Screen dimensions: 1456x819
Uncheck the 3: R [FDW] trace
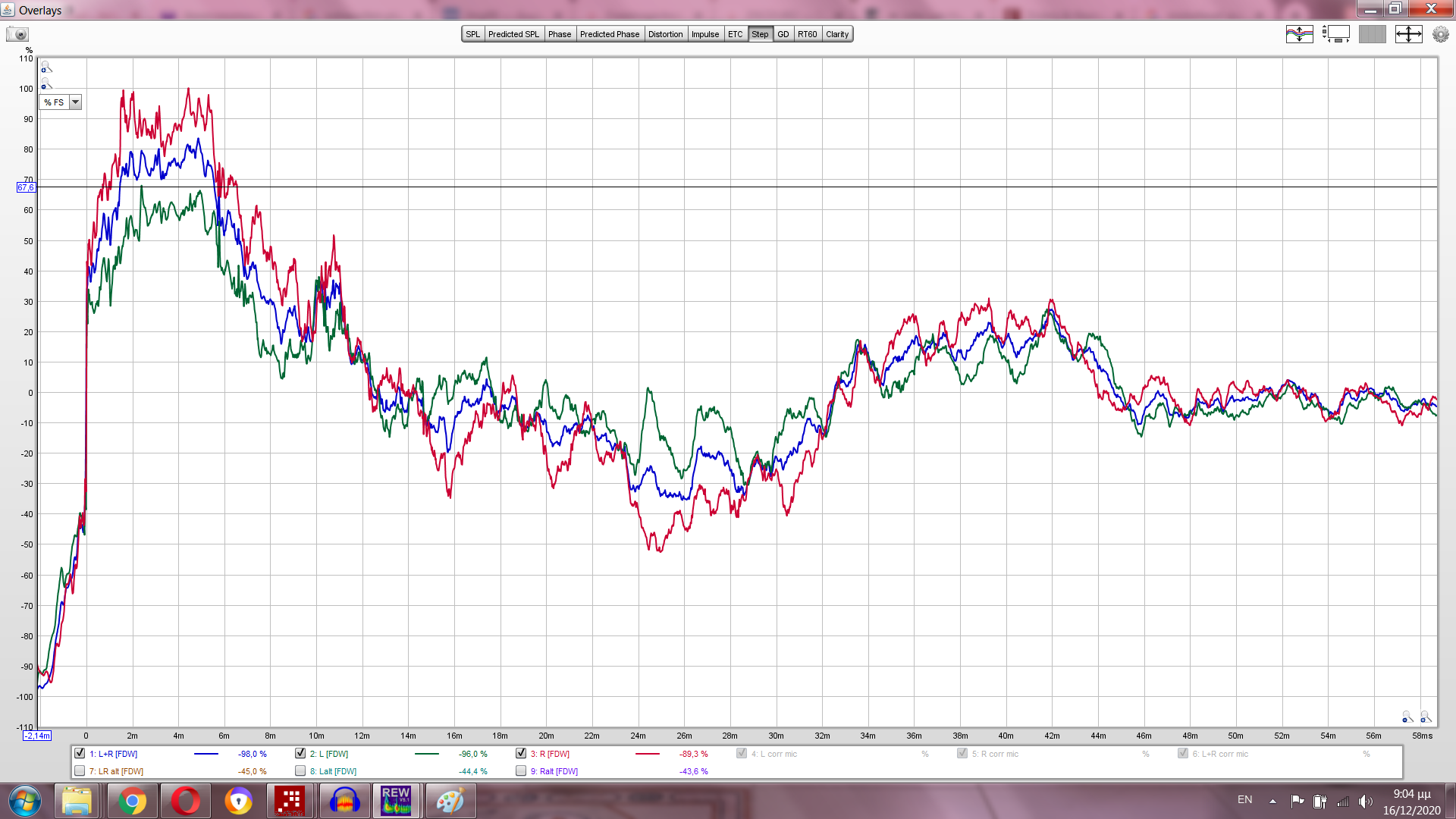point(521,753)
